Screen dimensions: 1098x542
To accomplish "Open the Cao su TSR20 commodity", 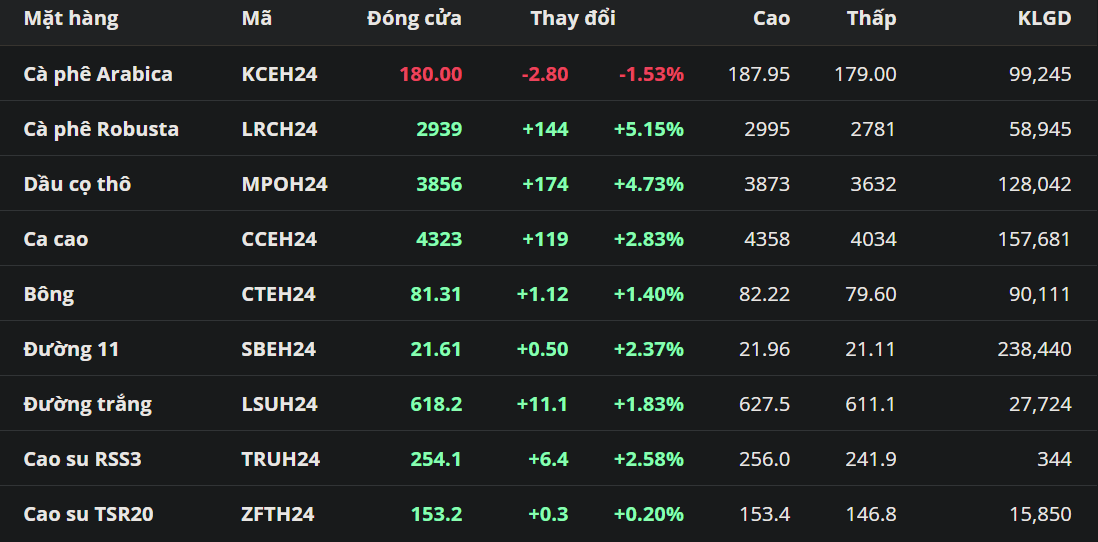I will point(89,514).
